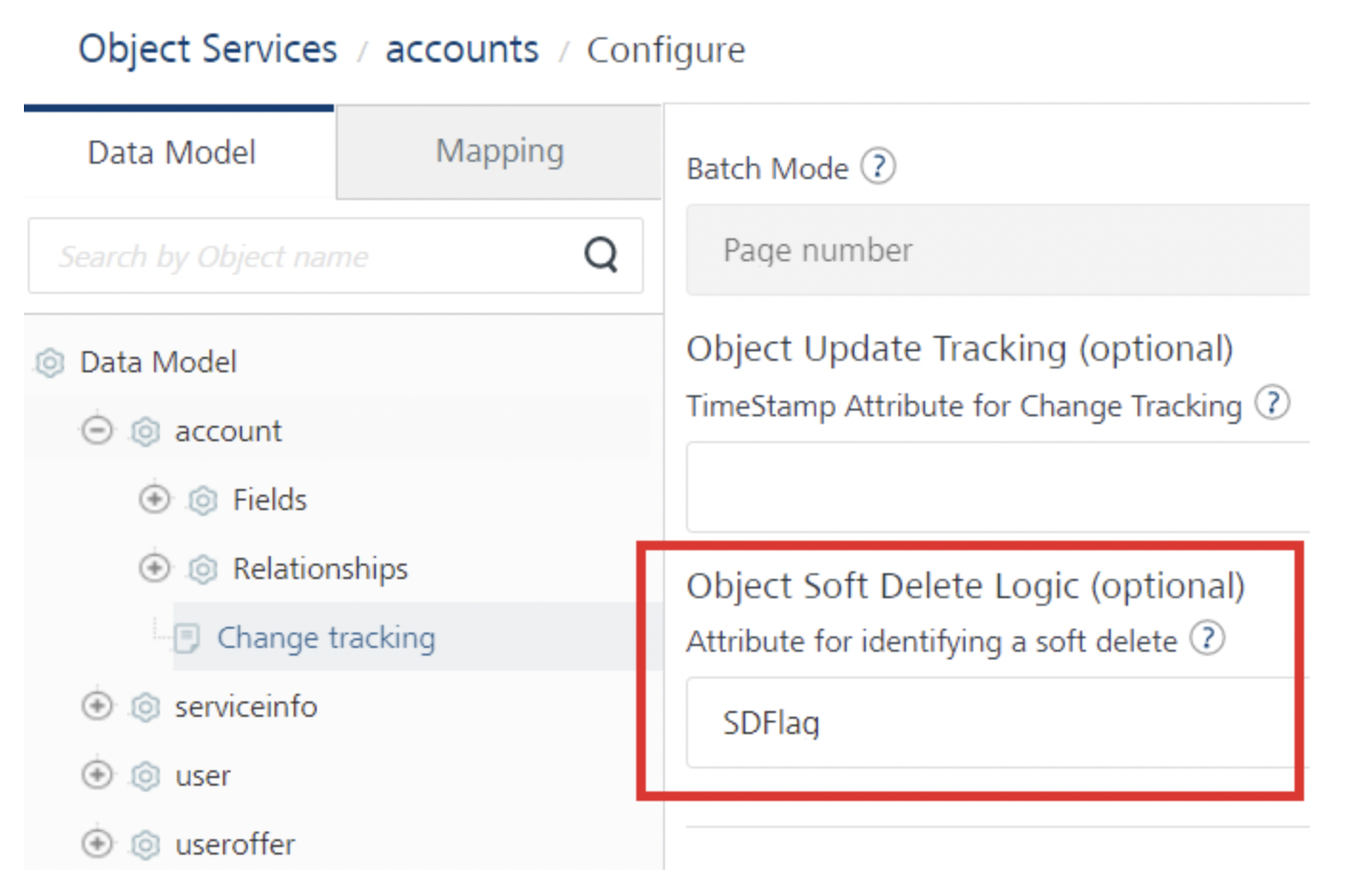Image resolution: width=1372 pixels, height=890 pixels.
Task: Open help for TimeStamp Attribute for Change Tracking
Action: click(x=1272, y=403)
